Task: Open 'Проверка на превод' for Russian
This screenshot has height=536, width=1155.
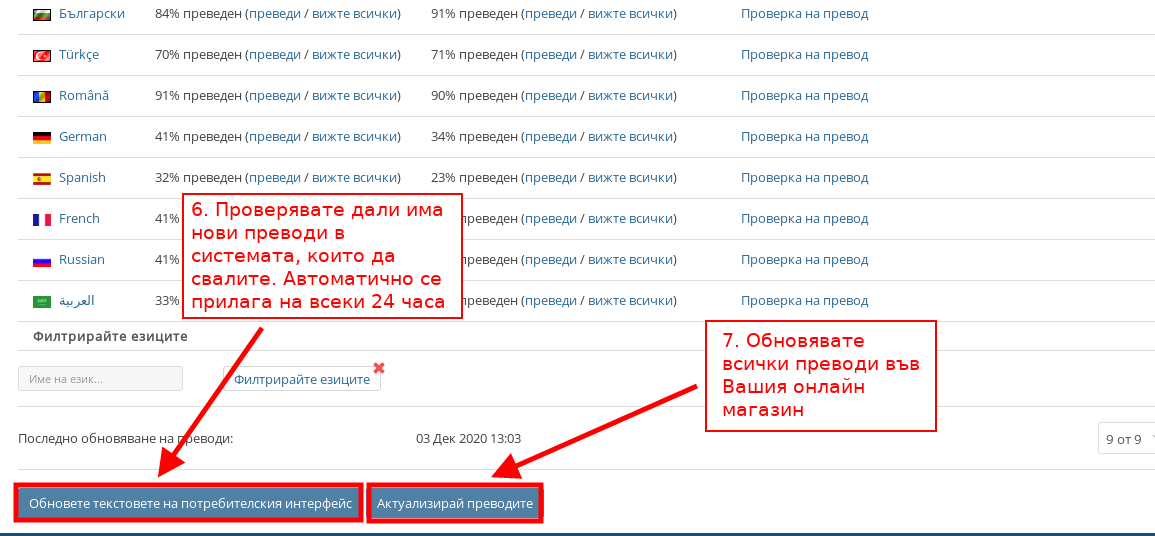Action: (804, 260)
